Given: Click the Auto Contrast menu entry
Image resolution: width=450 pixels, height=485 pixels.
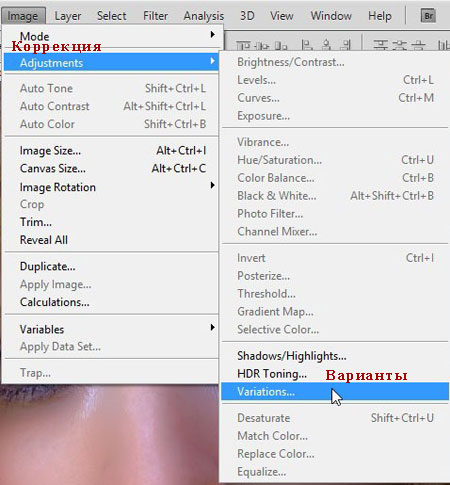Looking at the screenshot, I should click(x=111, y=106).
